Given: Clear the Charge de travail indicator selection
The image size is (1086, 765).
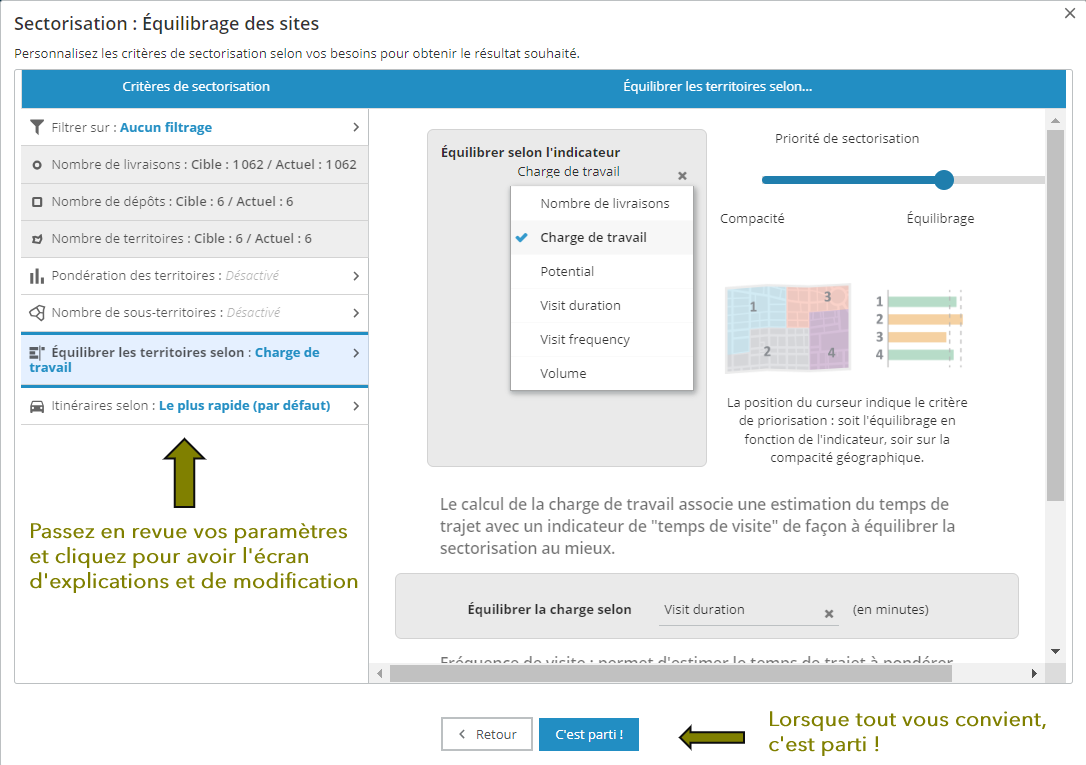Looking at the screenshot, I should point(682,175).
